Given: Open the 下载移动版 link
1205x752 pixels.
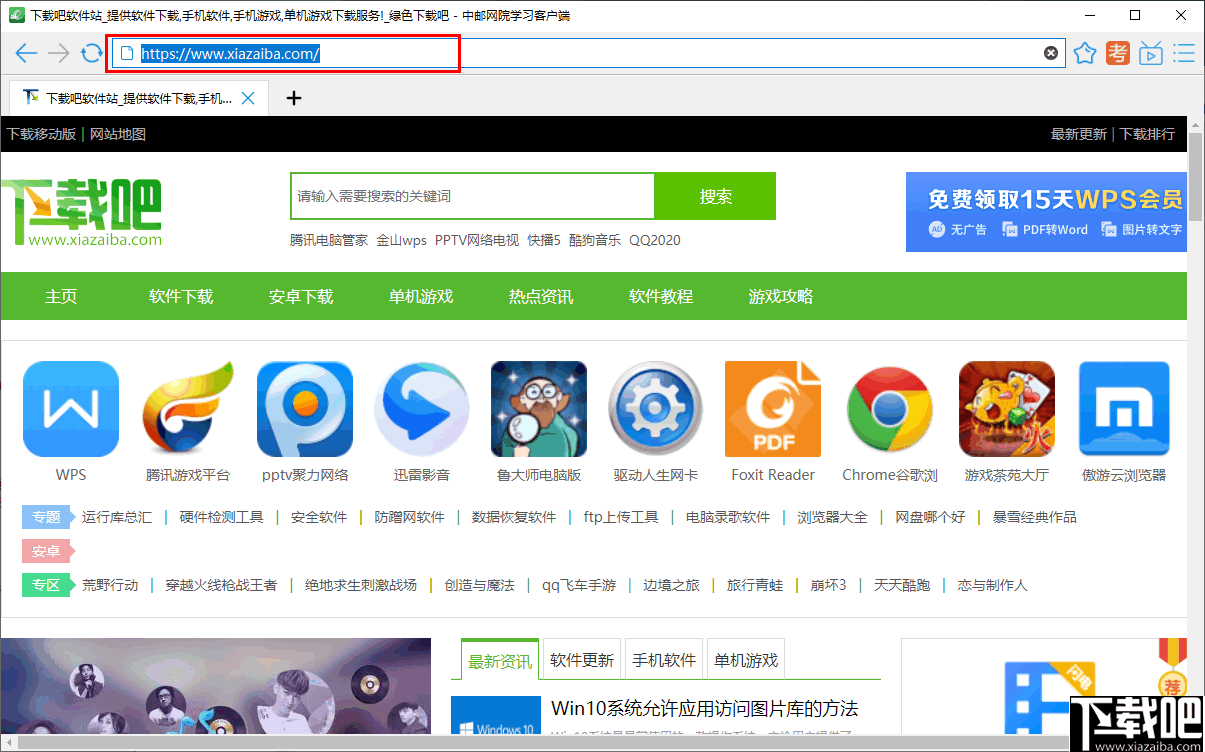Looking at the screenshot, I should [41, 133].
